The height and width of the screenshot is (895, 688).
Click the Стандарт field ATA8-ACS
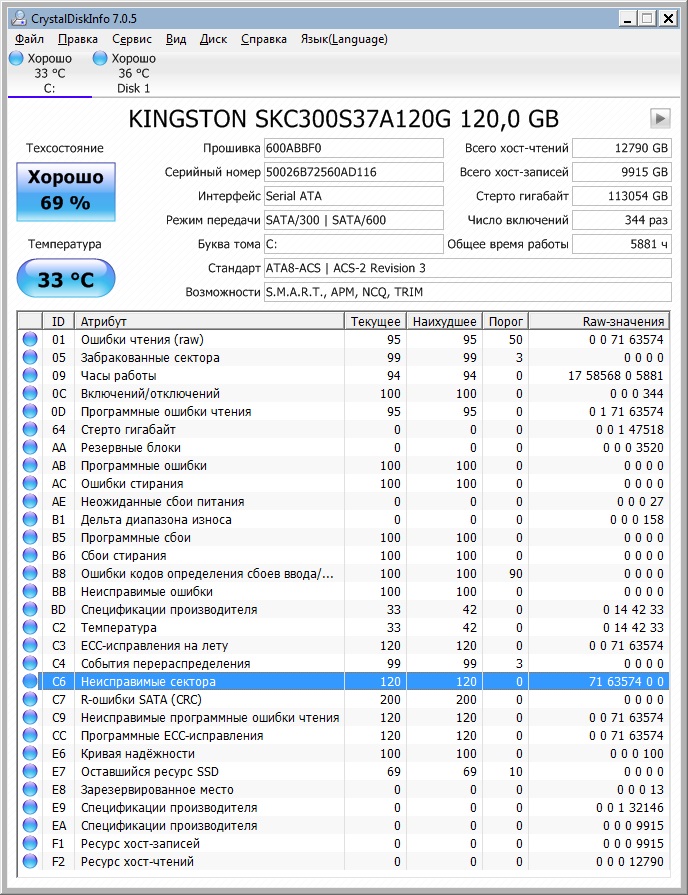468,268
